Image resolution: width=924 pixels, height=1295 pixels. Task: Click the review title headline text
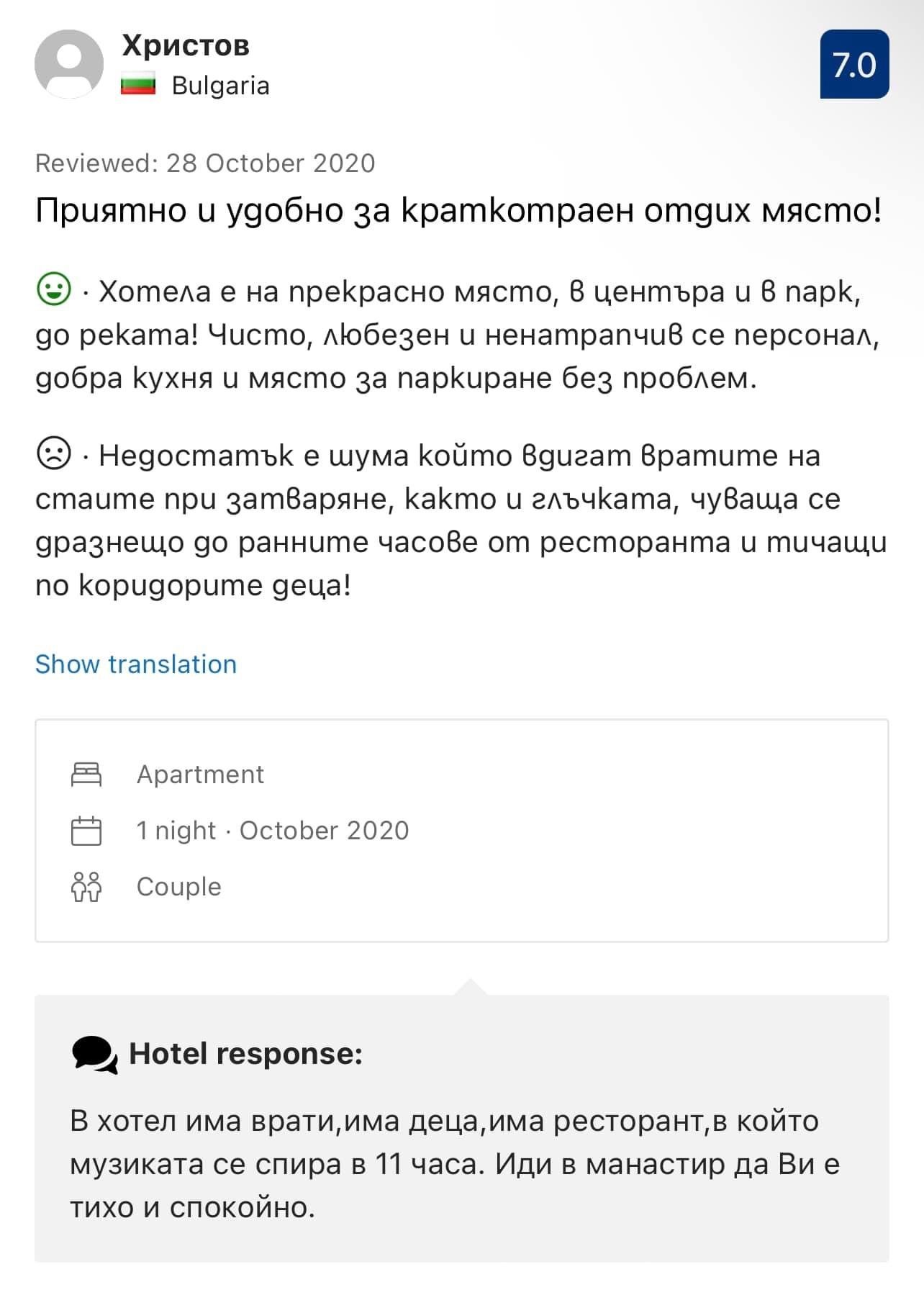click(458, 211)
